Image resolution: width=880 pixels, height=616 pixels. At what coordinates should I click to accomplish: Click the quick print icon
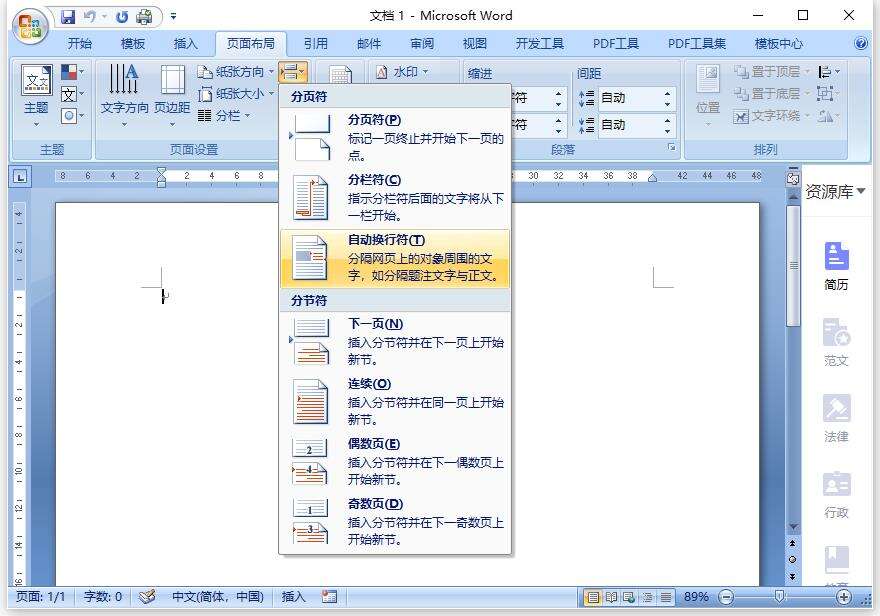tap(144, 17)
